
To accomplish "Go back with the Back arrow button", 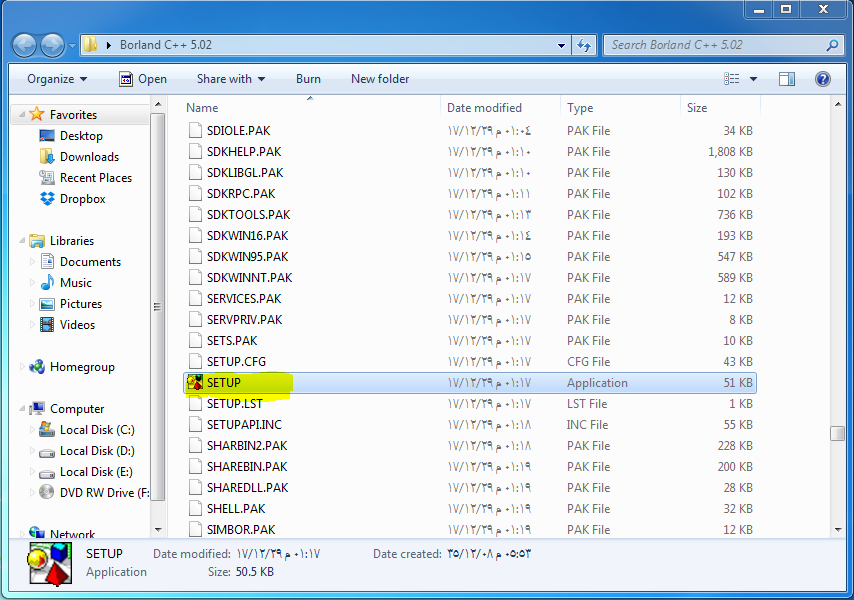I will click(24, 45).
